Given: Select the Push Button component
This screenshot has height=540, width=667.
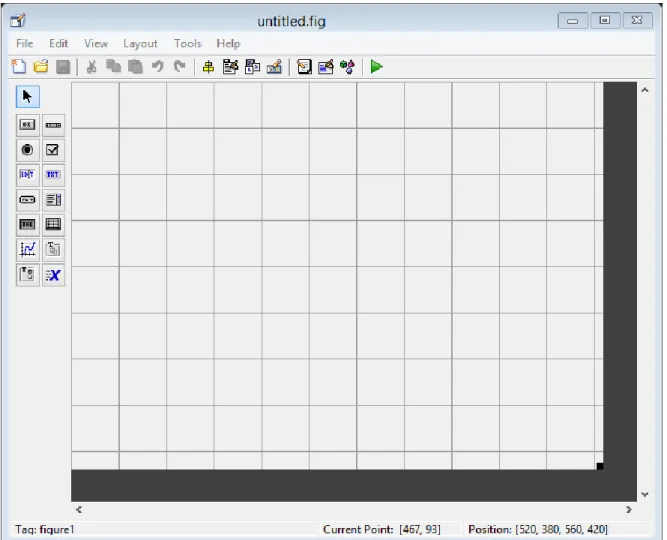Looking at the screenshot, I should tap(28, 125).
